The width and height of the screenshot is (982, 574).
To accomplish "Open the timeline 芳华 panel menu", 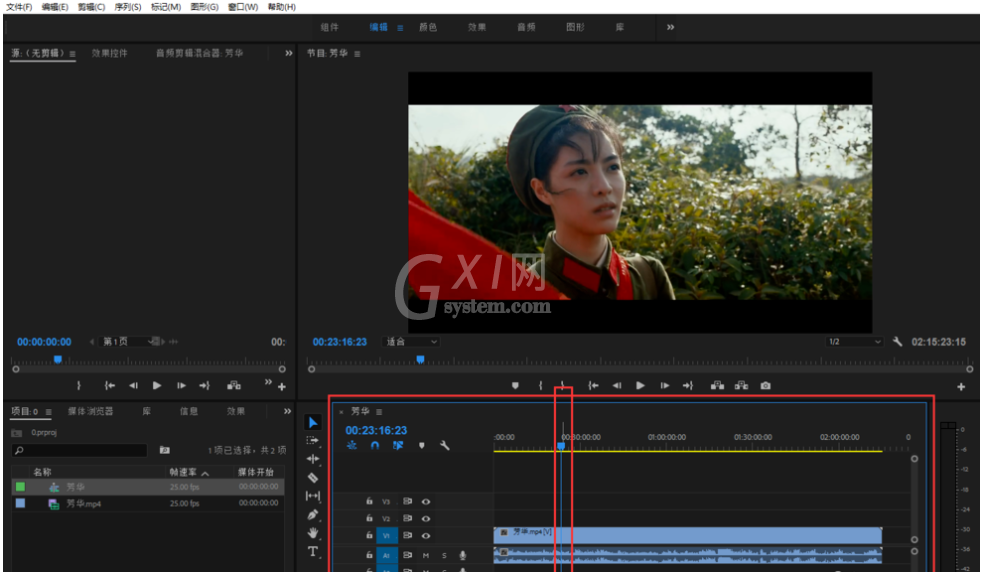I will point(379,412).
